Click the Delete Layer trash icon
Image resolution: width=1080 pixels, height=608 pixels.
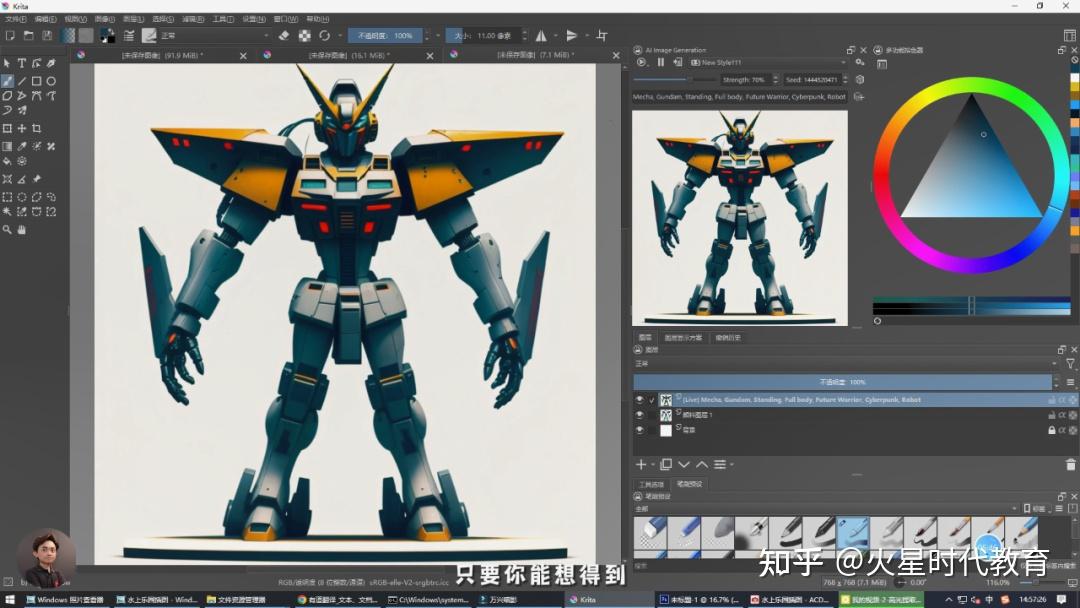coord(1070,465)
